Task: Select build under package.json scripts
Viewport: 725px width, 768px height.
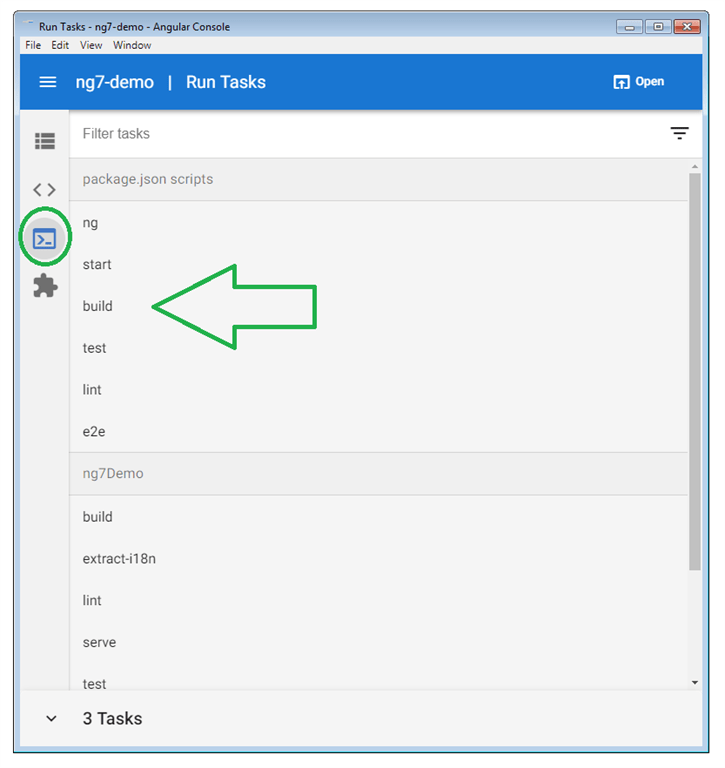Action: 378,306
